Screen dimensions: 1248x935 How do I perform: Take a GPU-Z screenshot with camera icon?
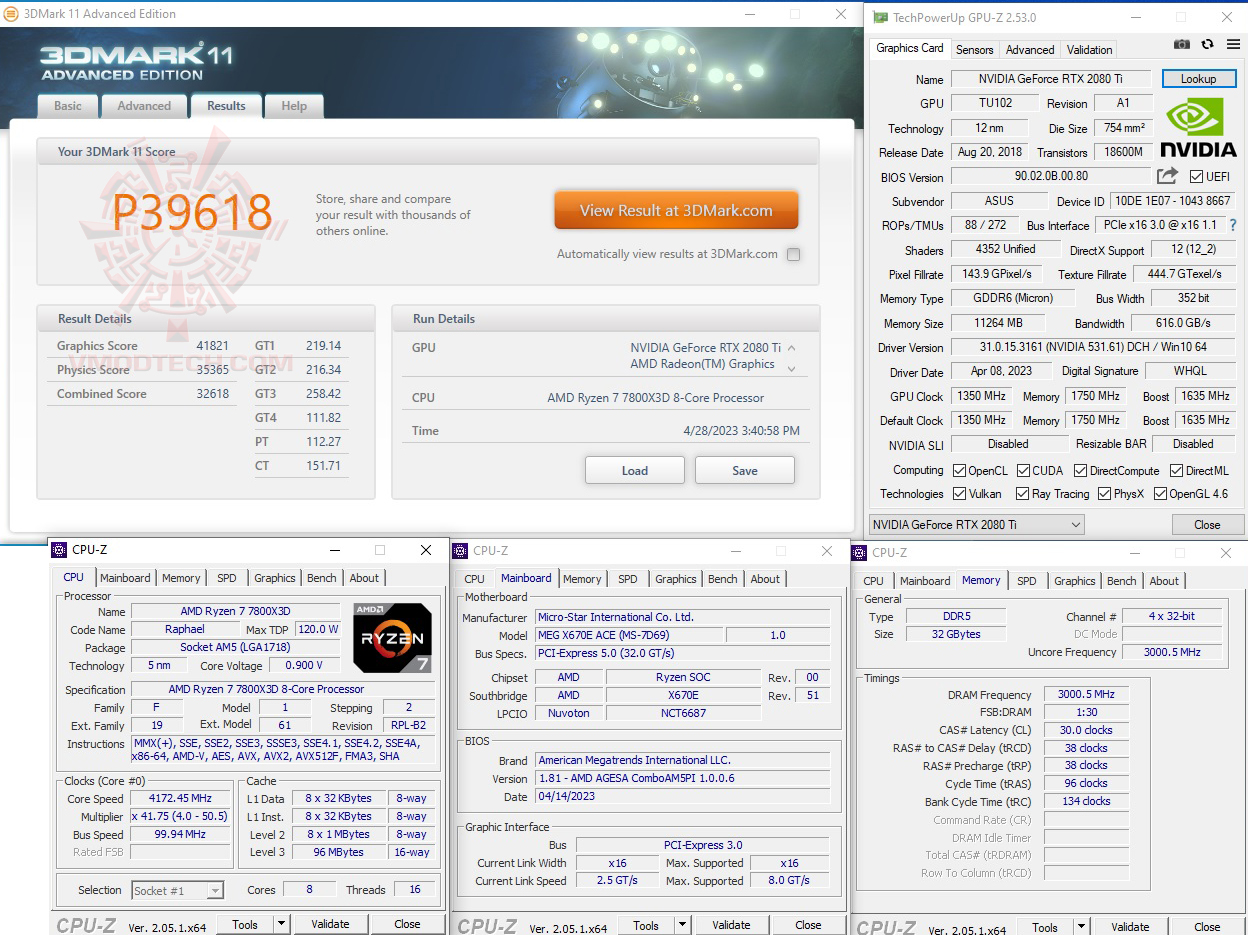click(x=1182, y=45)
